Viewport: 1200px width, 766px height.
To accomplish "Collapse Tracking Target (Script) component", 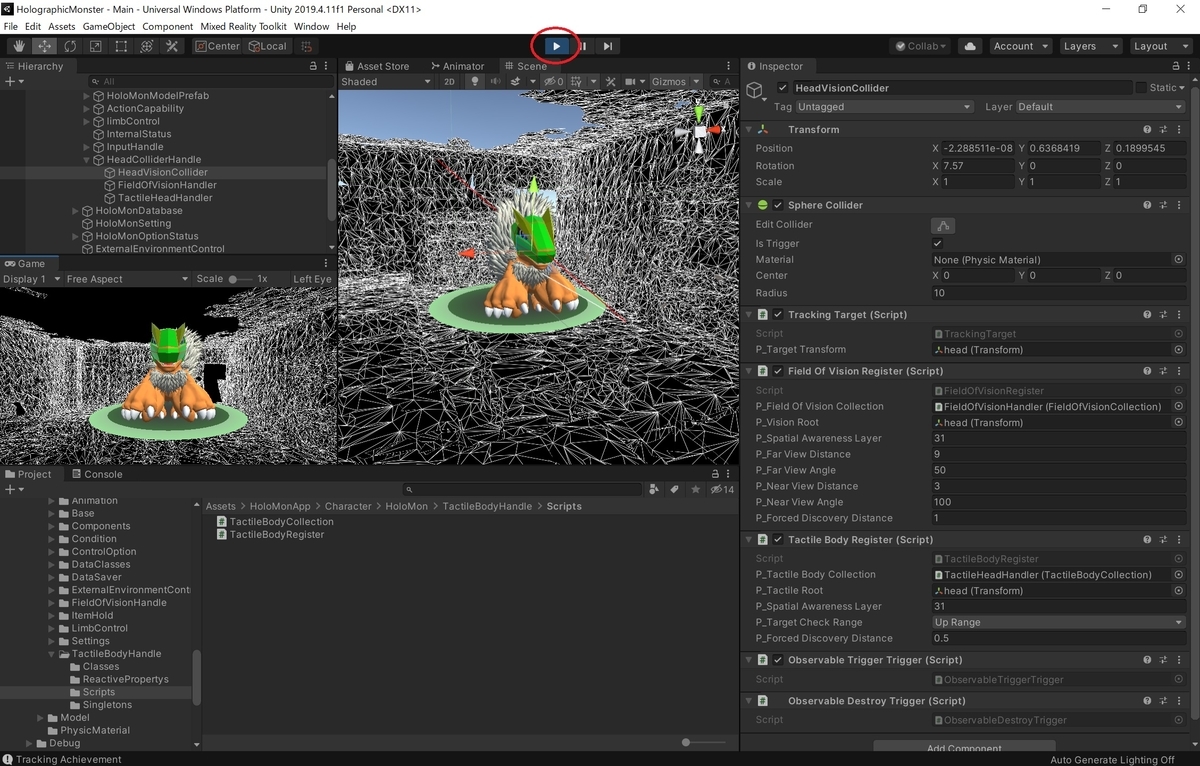I will 749,314.
